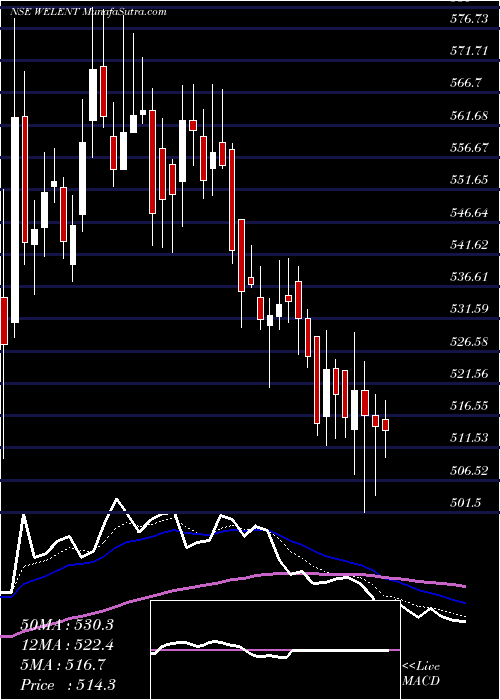The height and width of the screenshot is (700, 500).
Task: Select the 511.53 price axis label
Action: (469, 438)
